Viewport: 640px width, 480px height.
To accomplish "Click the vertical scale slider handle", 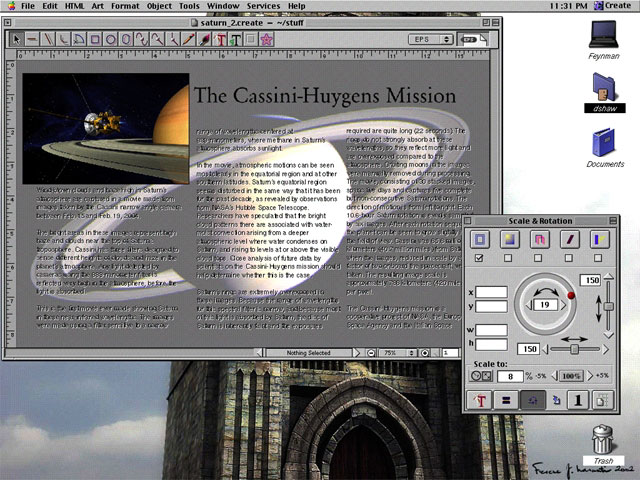I will pyautogui.click(x=609, y=306).
